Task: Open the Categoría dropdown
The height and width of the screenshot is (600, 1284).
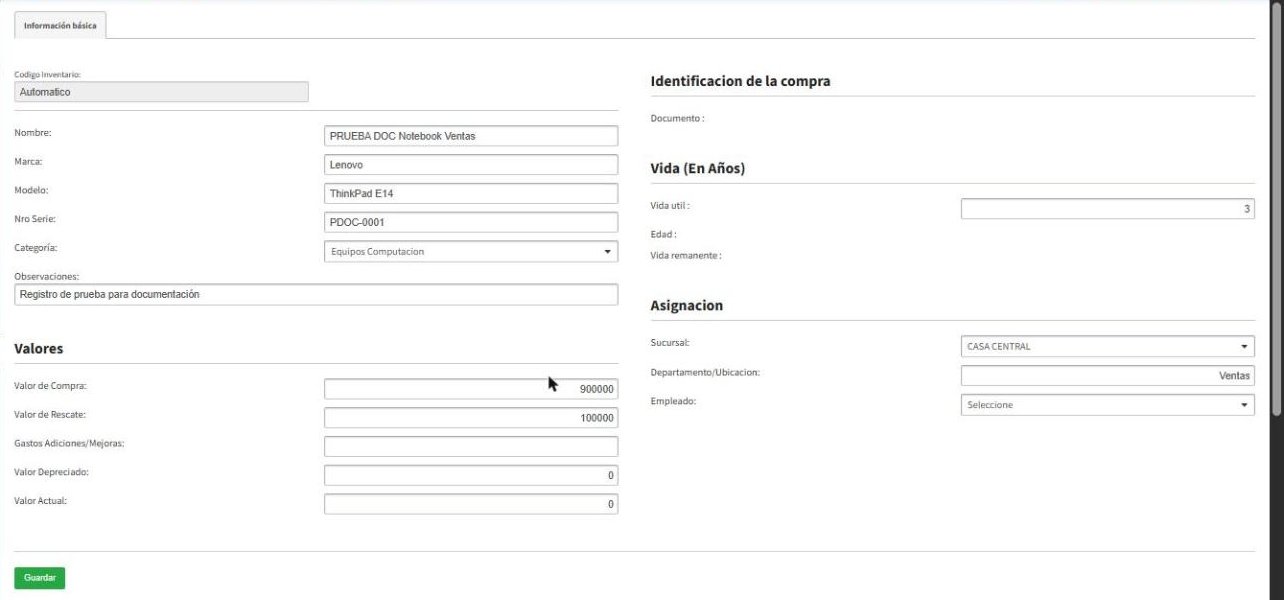Action: (471, 252)
